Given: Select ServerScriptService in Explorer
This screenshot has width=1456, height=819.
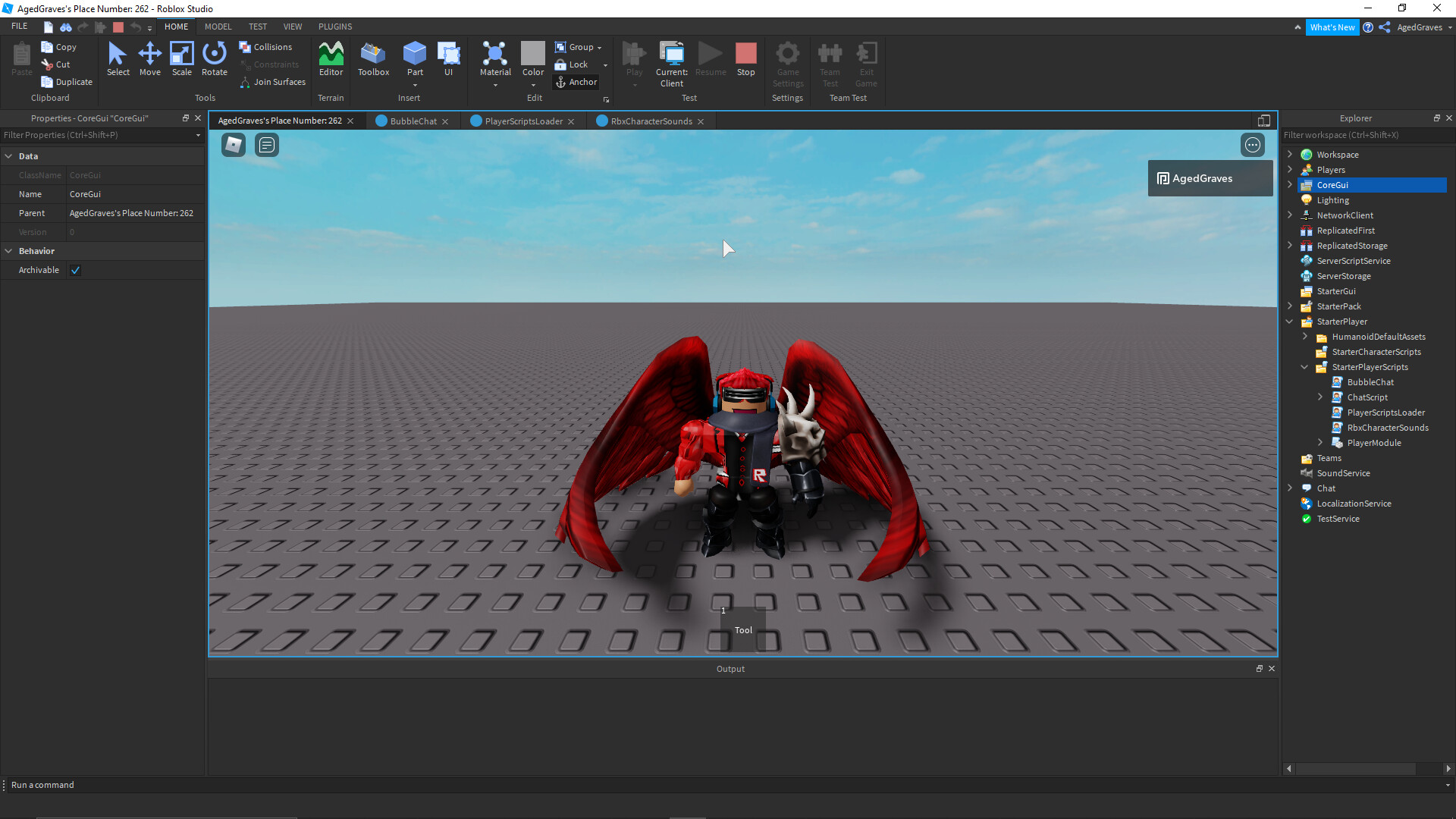Looking at the screenshot, I should click(x=1353, y=261).
